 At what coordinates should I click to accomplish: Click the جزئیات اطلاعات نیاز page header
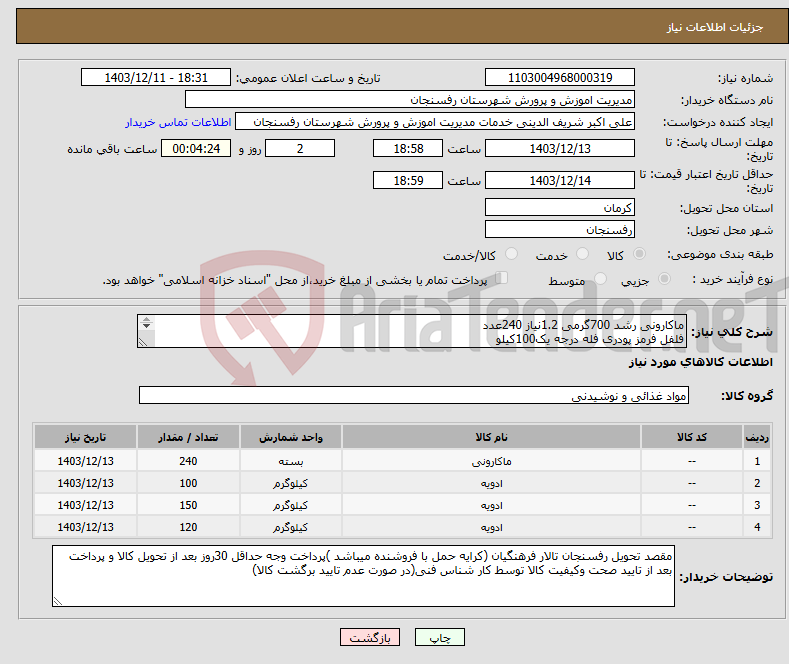pyautogui.click(x=715, y=27)
